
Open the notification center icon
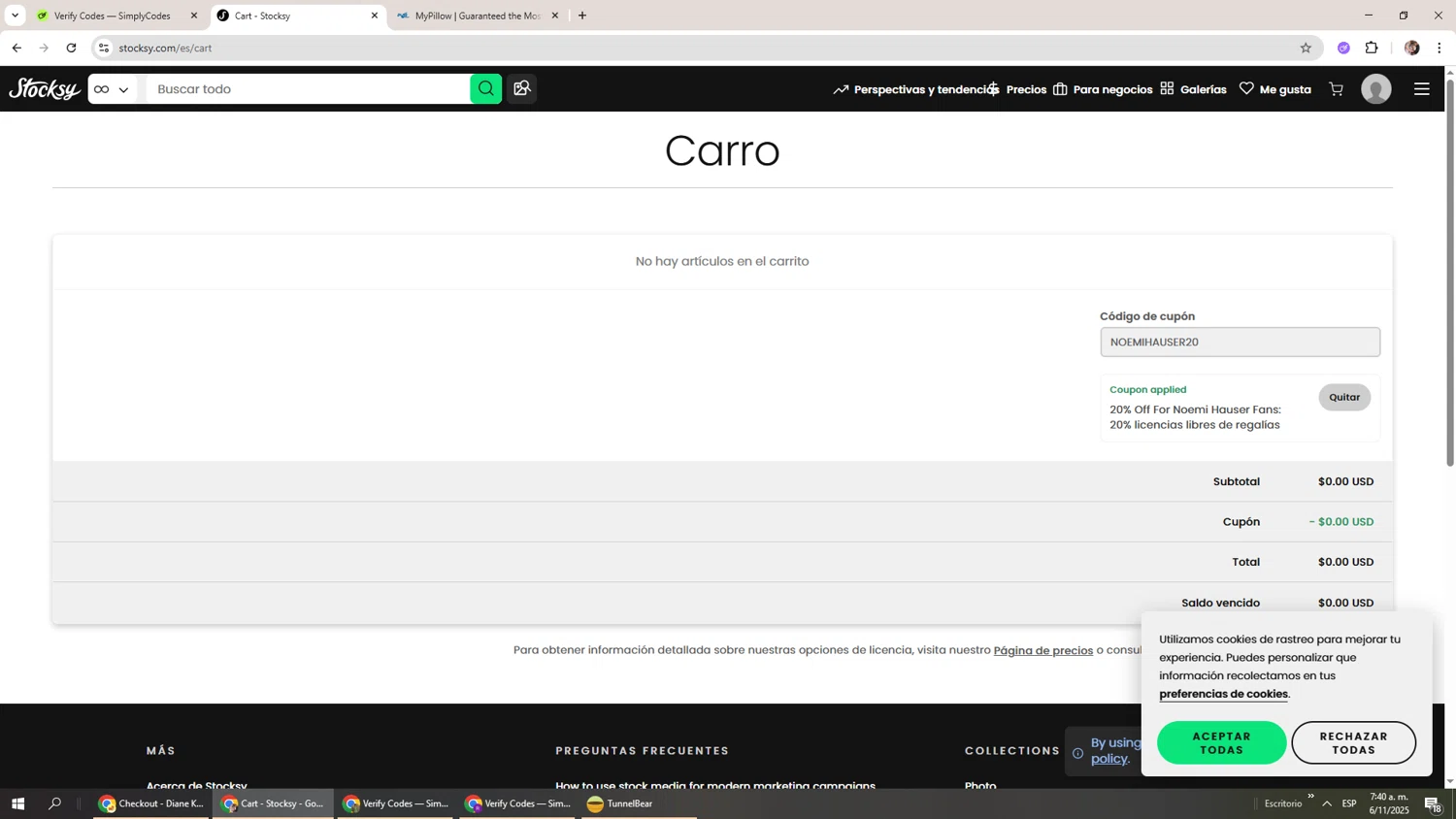click(x=1433, y=803)
